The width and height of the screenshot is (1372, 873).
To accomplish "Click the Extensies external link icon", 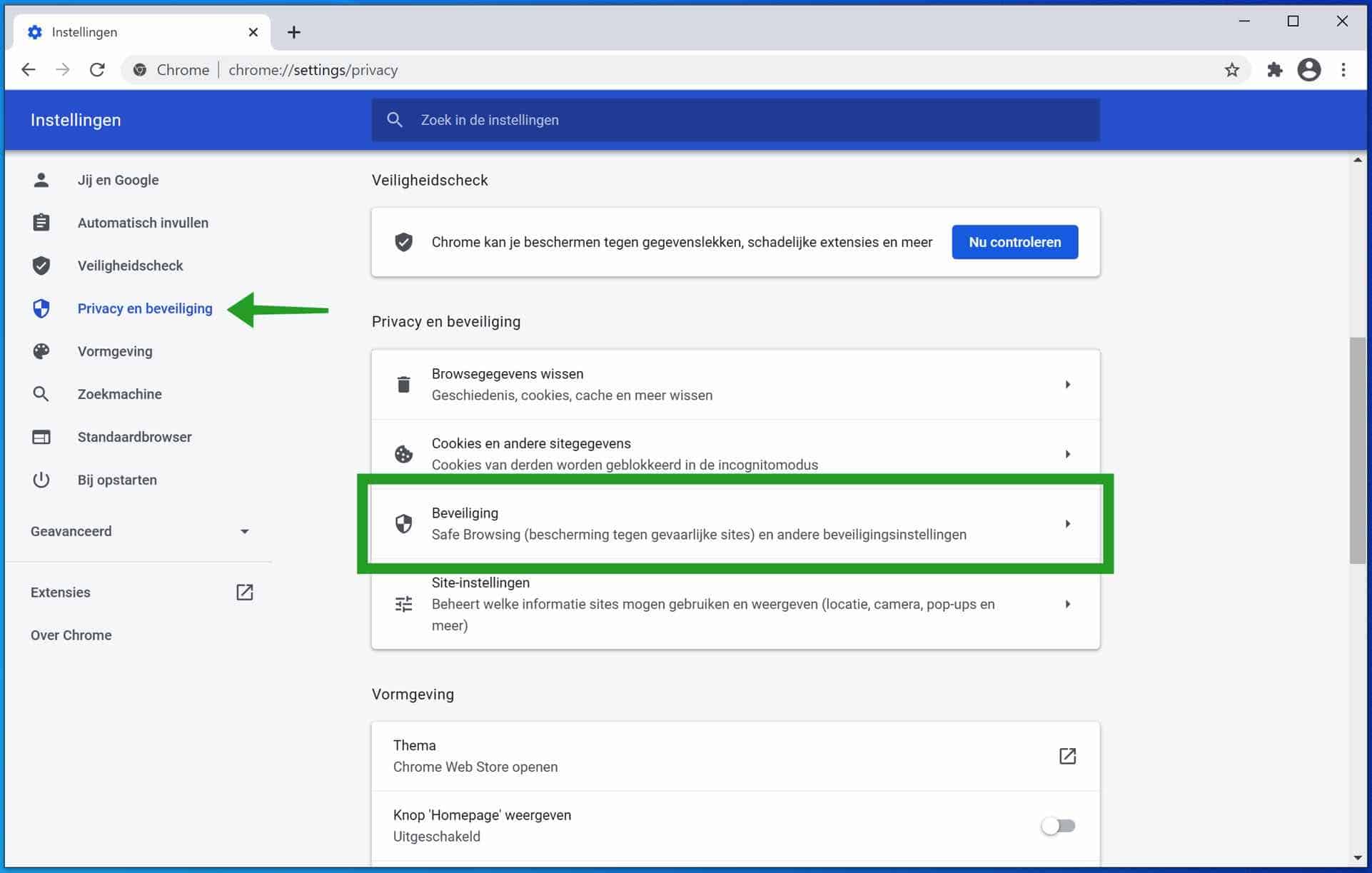I will [246, 592].
